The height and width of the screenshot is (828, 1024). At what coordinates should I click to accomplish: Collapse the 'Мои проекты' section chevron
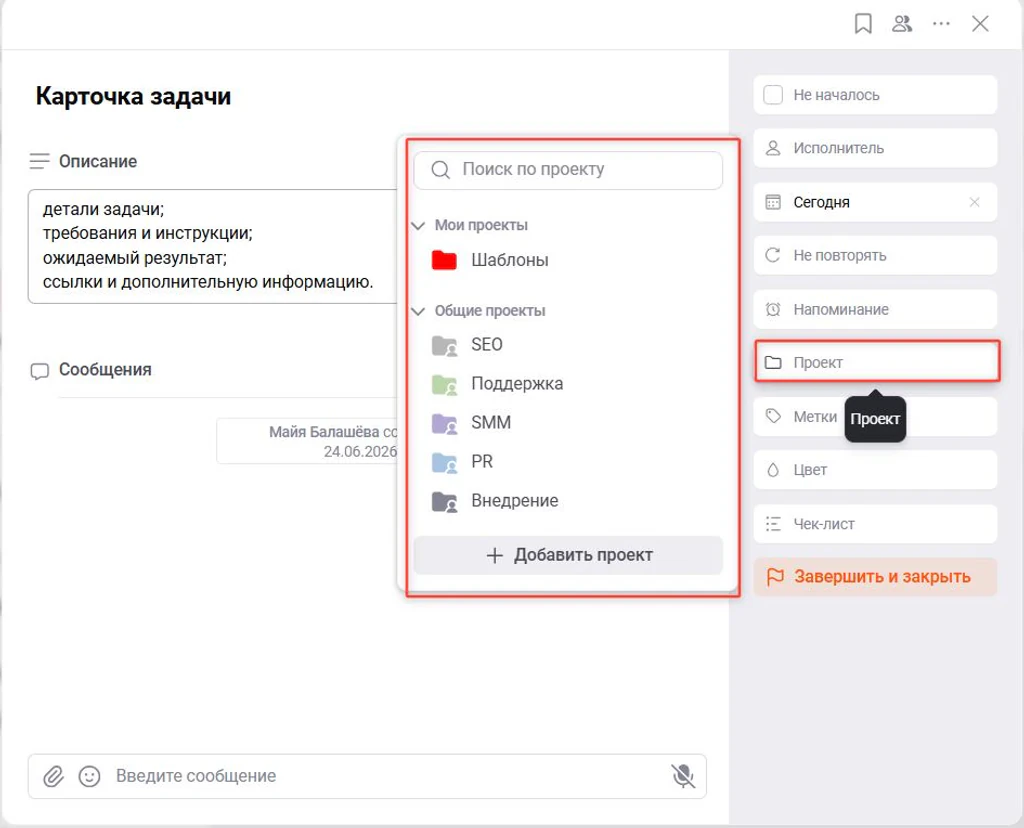(x=418, y=226)
